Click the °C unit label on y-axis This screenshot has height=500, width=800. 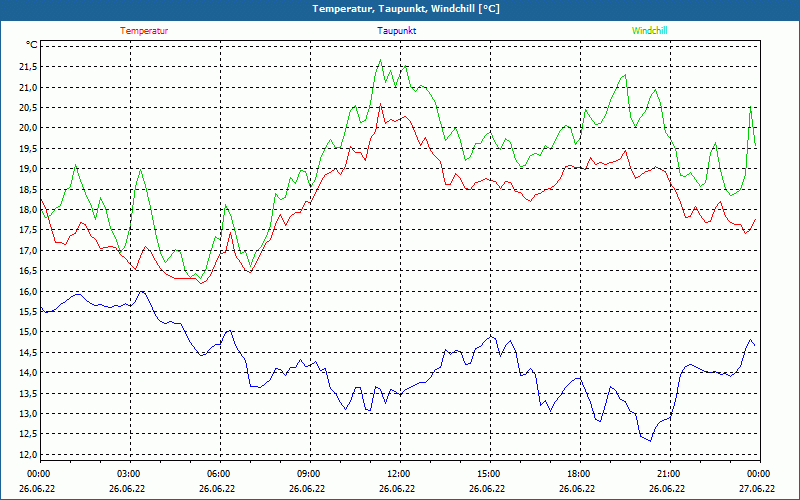32,45
